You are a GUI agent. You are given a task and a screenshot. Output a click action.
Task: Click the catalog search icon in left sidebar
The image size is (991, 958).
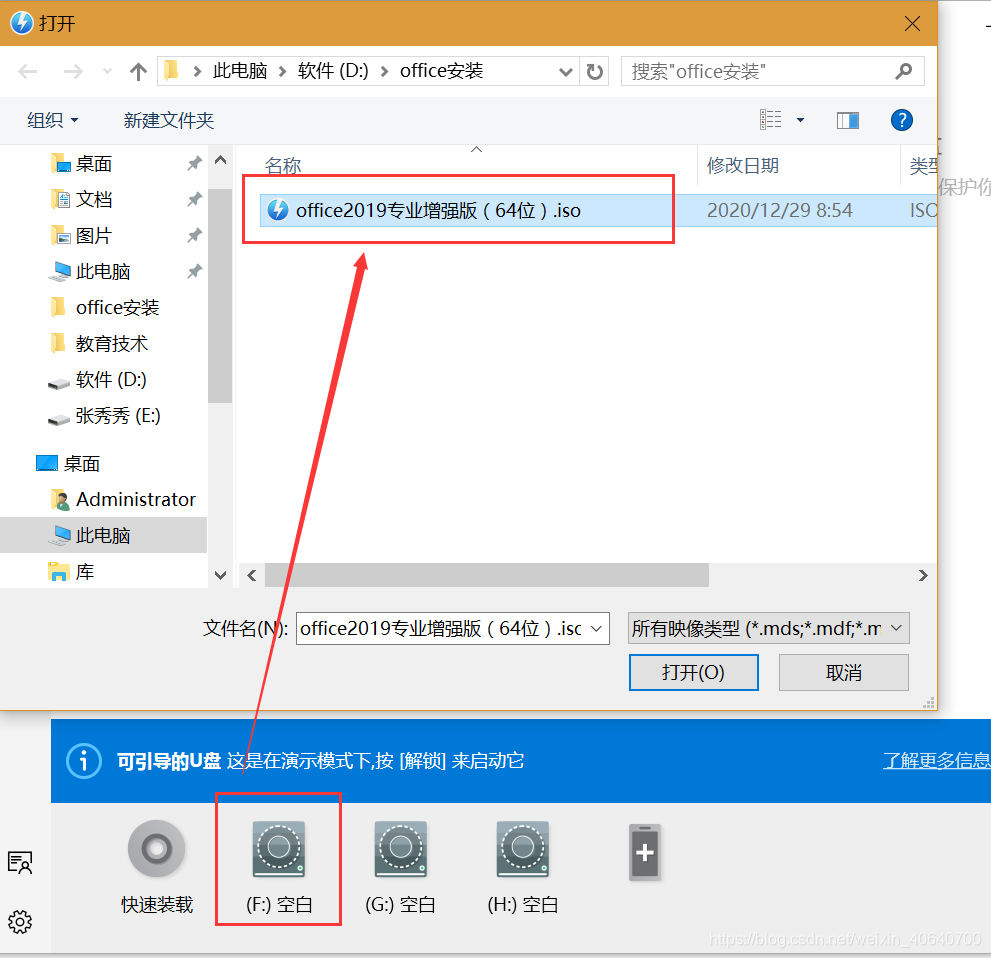(20, 863)
